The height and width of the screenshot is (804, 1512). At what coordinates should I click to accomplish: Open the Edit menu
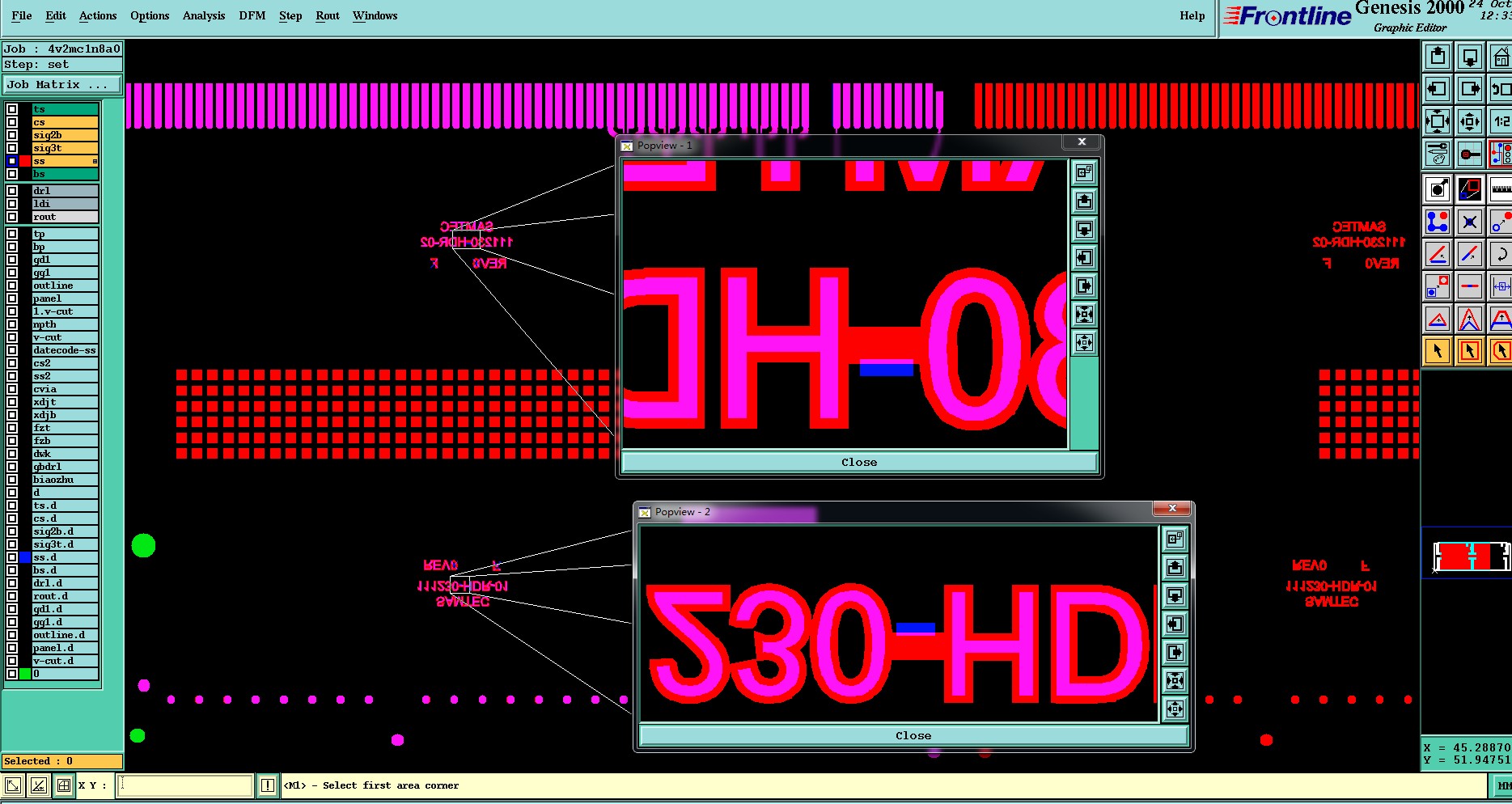pos(56,15)
